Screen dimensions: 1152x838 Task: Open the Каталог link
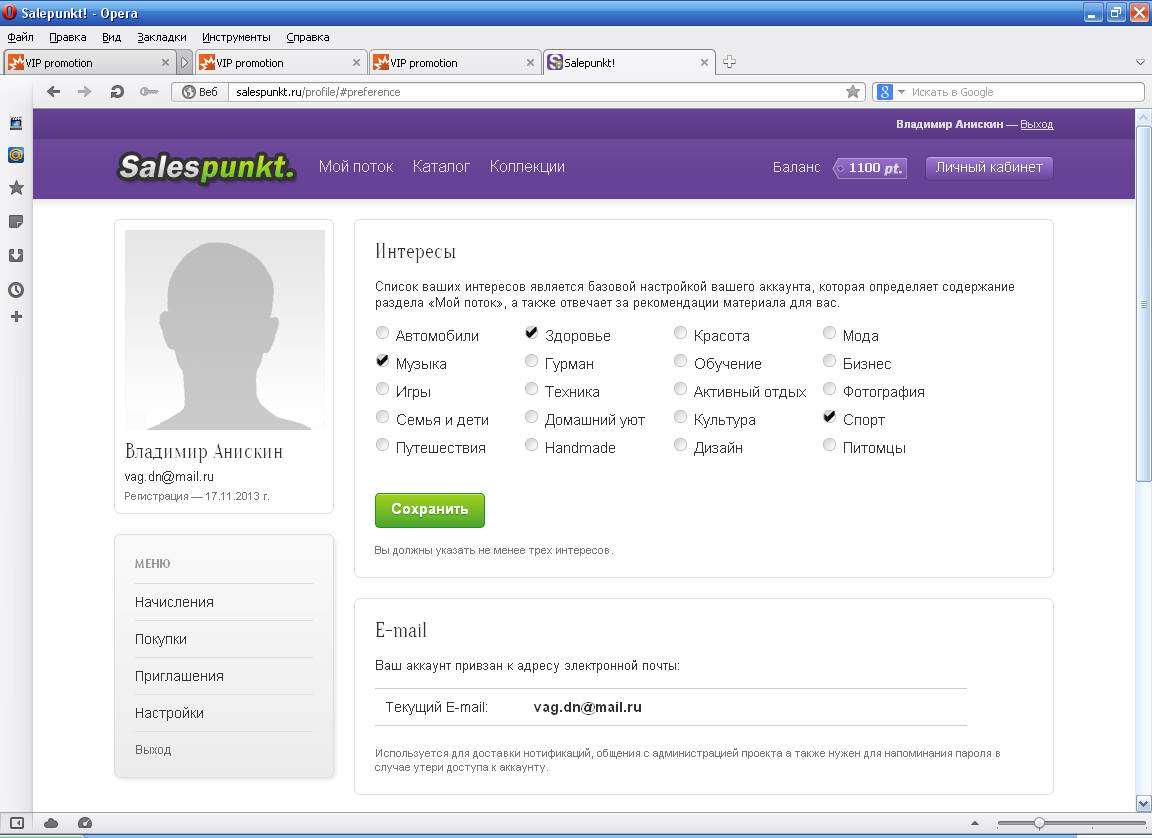coord(441,167)
